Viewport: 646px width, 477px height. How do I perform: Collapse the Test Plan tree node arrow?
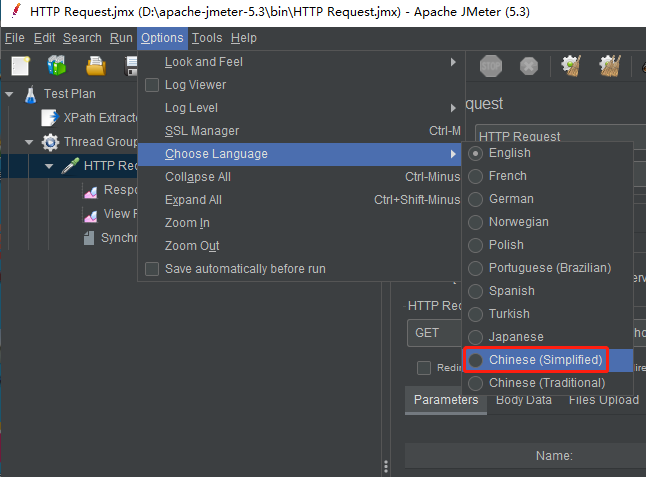[9, 94]
